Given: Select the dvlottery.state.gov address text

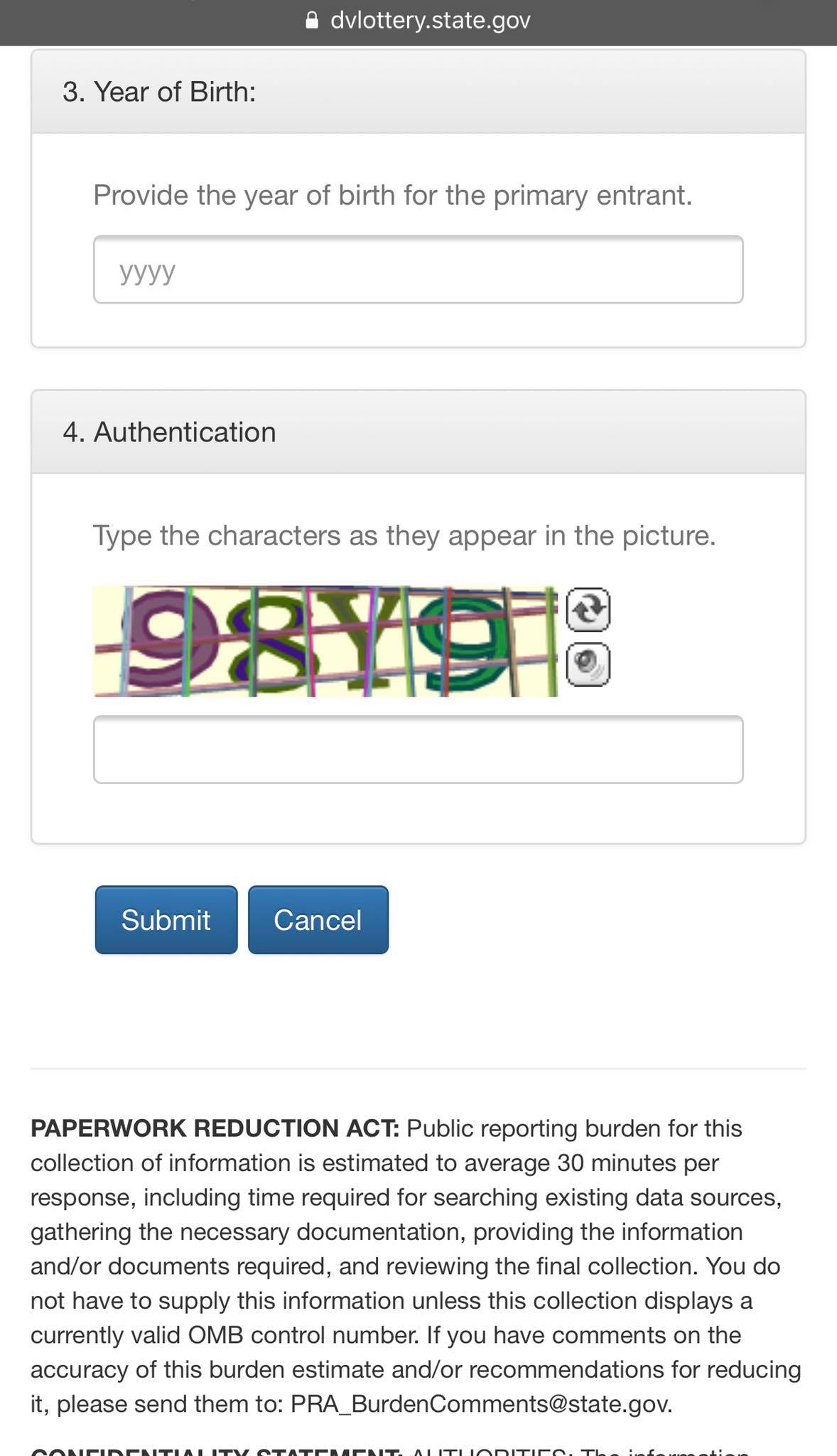Looking at the screenshot, I should pyautogui.click(x=431, y=21).
